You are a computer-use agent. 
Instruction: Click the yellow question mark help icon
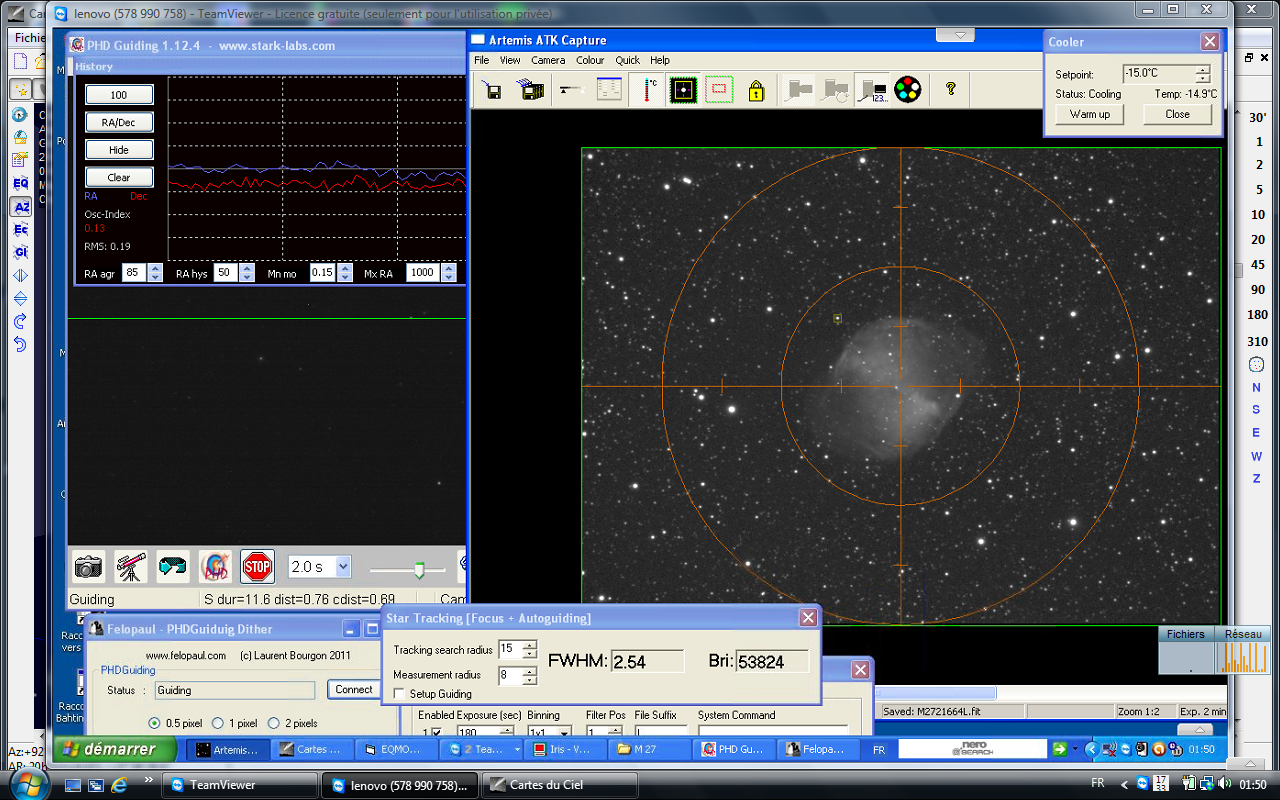coord(950,89)
